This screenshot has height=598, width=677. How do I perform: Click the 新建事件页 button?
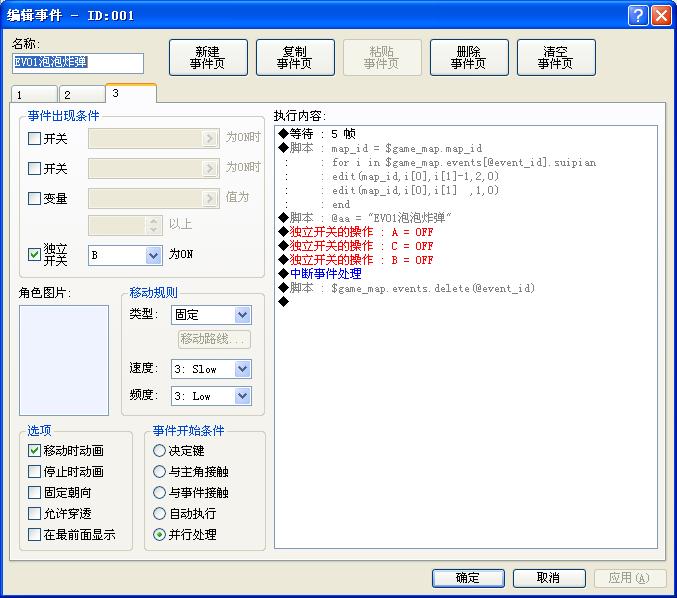(208, 57)
